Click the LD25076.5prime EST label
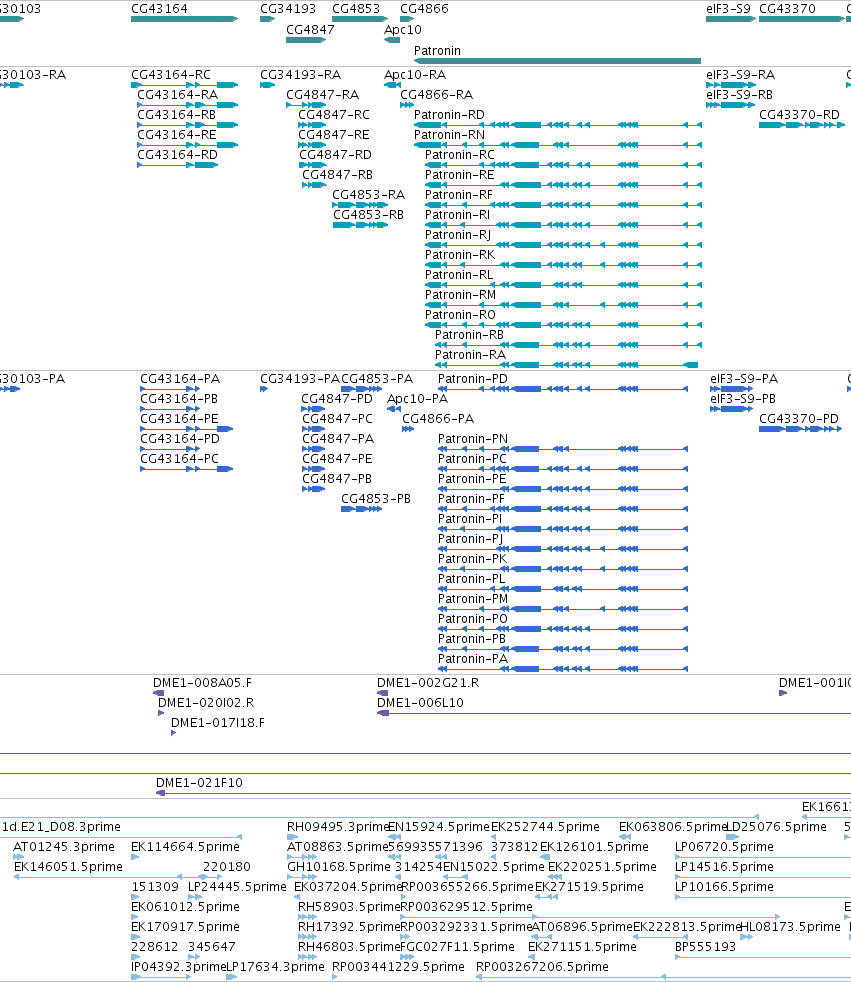851x982 pixels. tap(776, 827)
